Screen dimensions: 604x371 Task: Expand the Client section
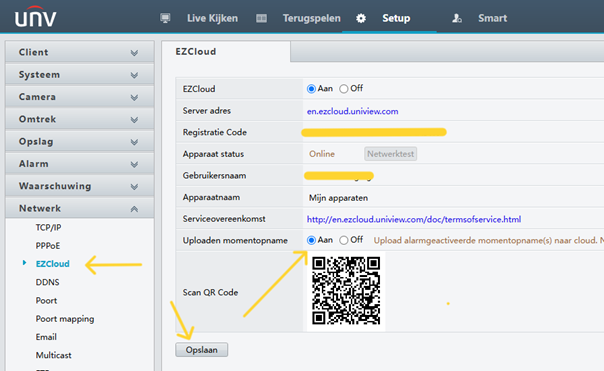point(80,52)
